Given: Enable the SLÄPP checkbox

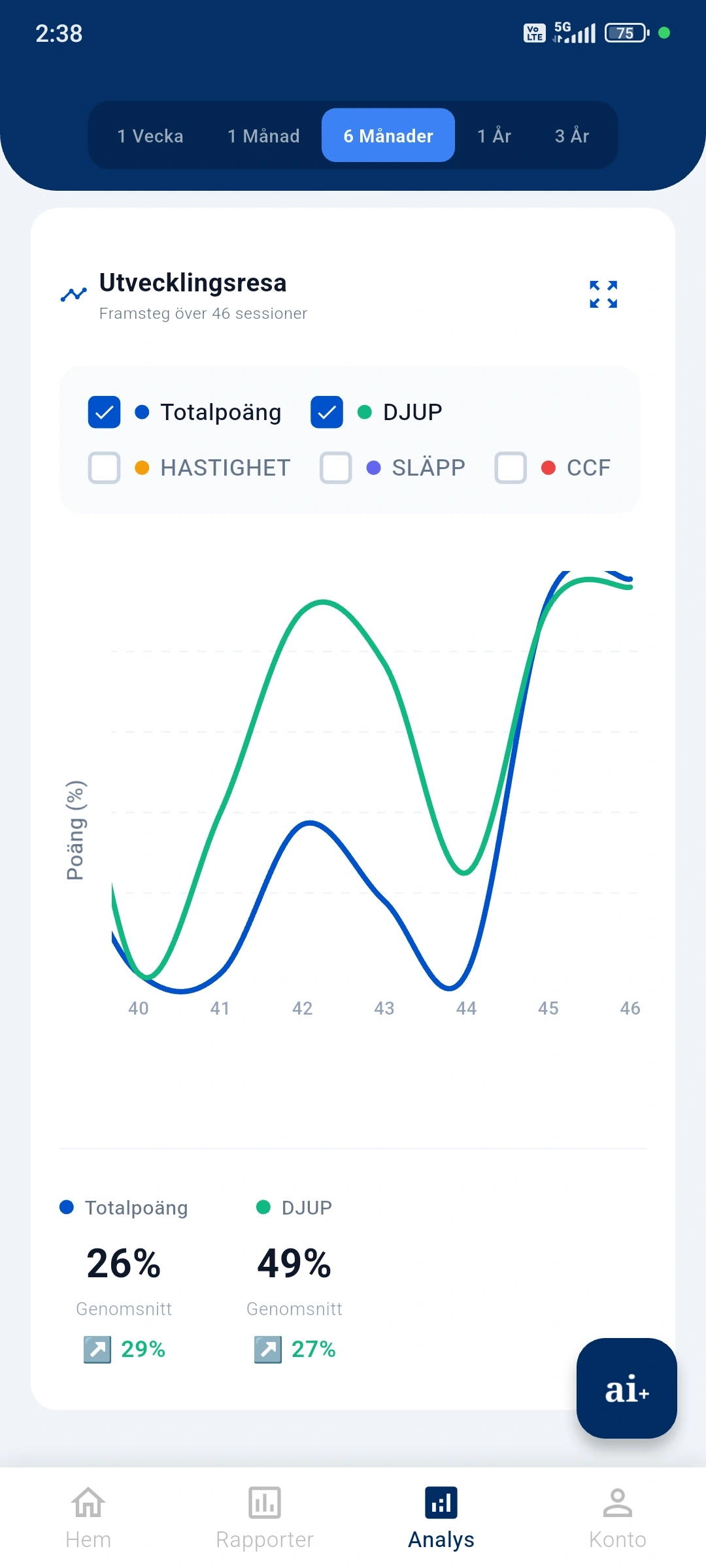Looking at the screenshot, I should (336, 468).
